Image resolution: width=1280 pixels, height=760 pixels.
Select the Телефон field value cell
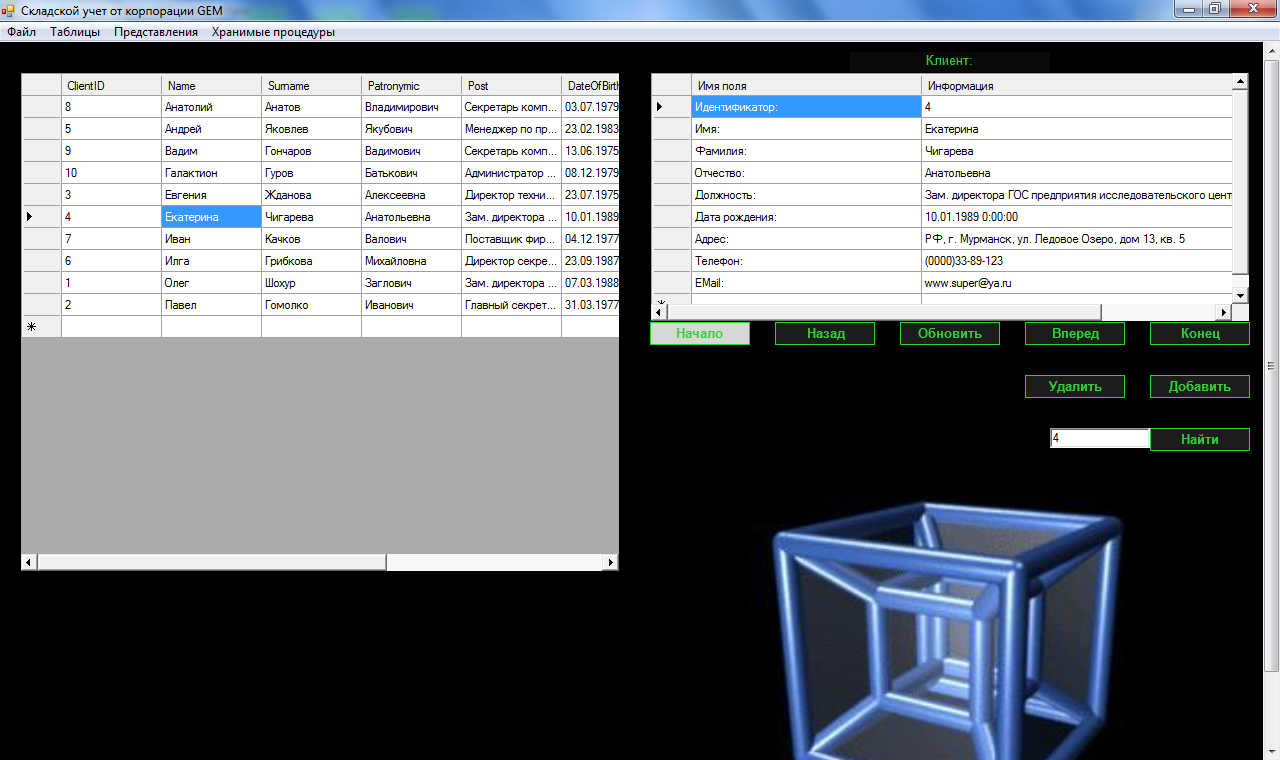point(1075,261)
